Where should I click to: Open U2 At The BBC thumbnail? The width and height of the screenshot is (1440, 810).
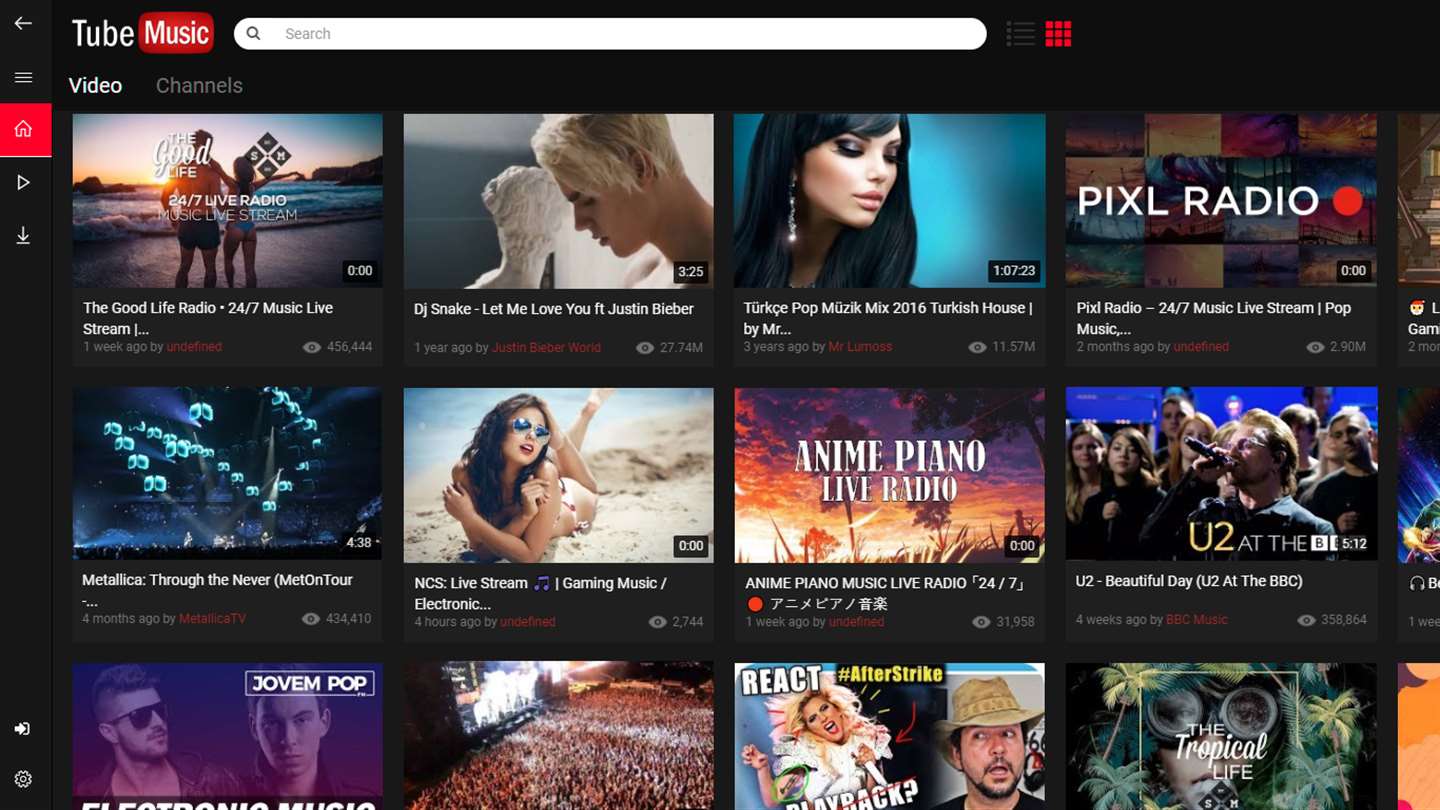click(x=1221, y=473)
